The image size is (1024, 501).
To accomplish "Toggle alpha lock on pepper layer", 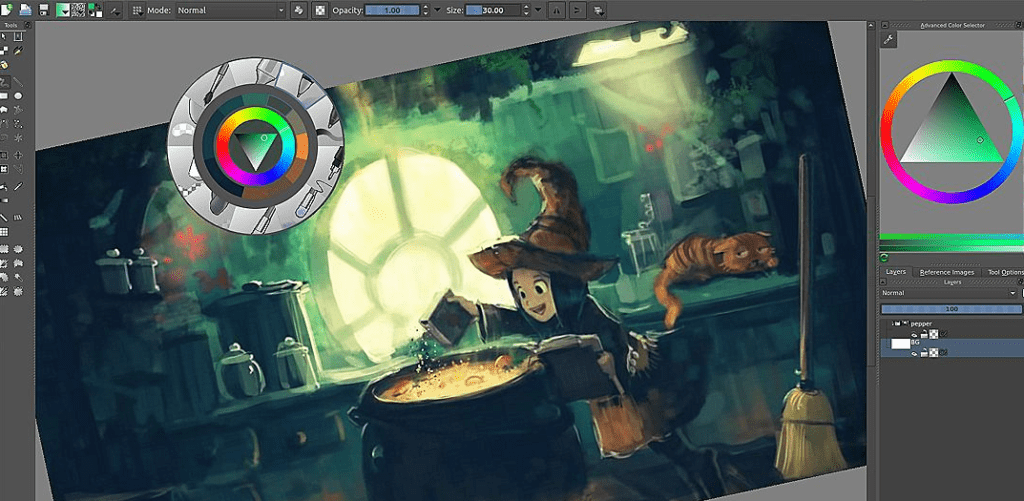I will pos(934,334).
